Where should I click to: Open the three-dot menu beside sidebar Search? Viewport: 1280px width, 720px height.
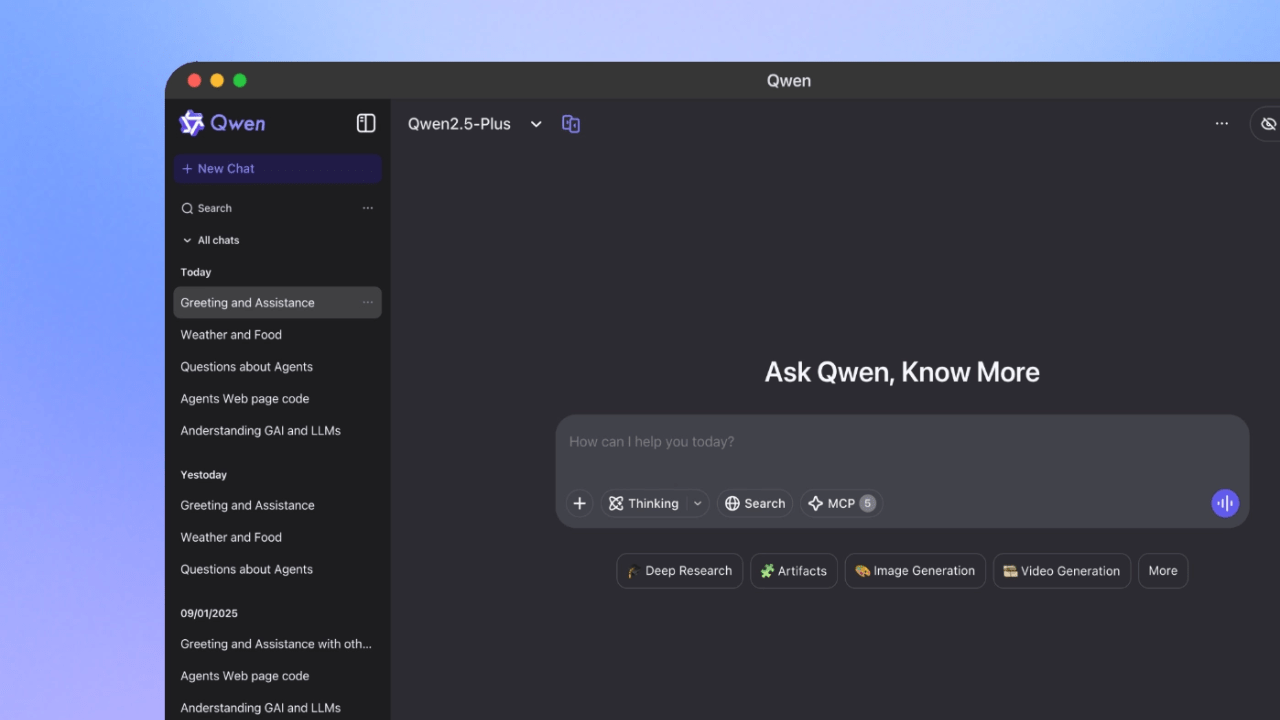tap(368, 208)
